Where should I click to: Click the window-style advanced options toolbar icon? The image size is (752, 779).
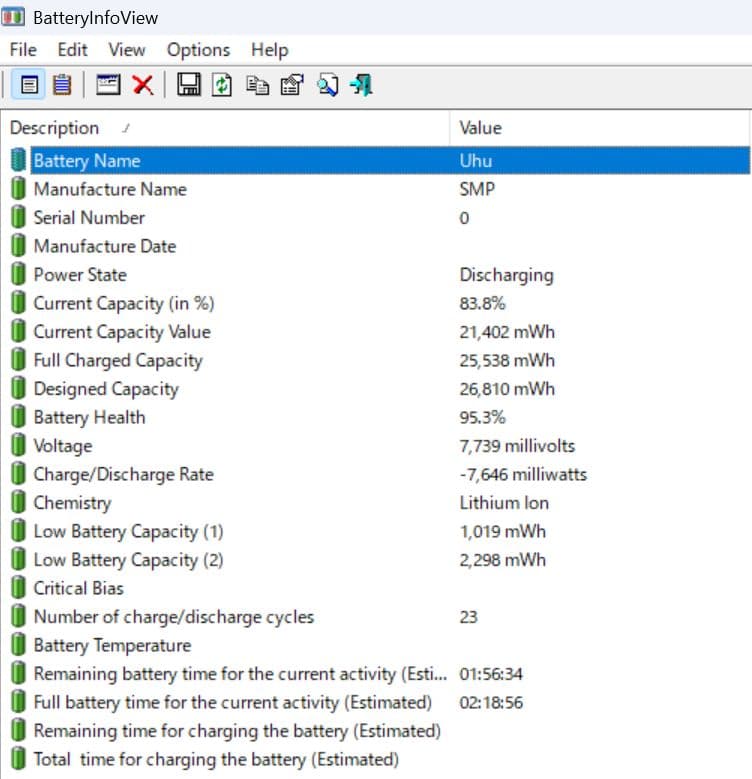point(108,86)
